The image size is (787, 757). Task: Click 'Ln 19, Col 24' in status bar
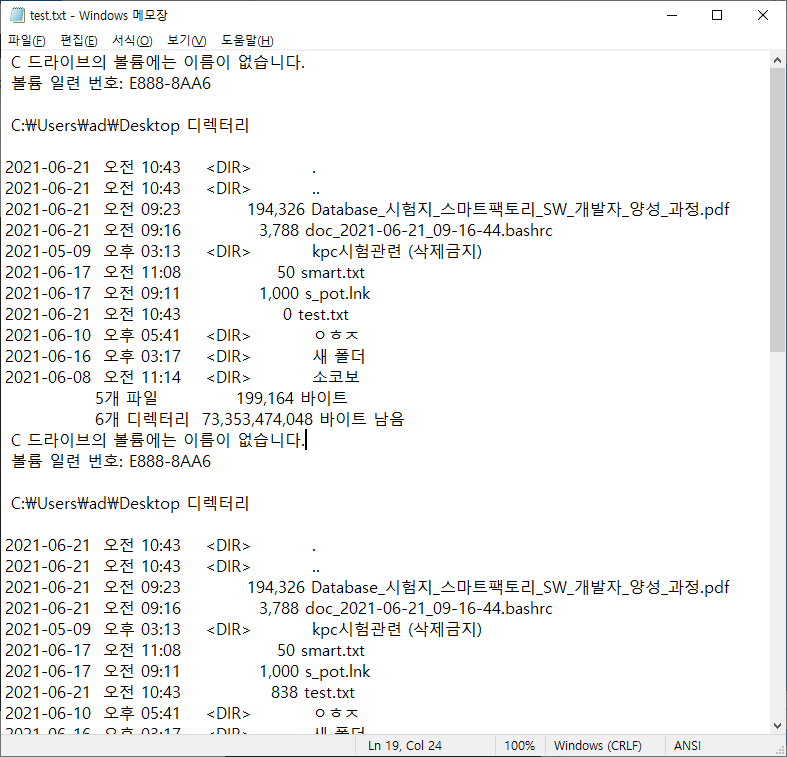[405, 745]
